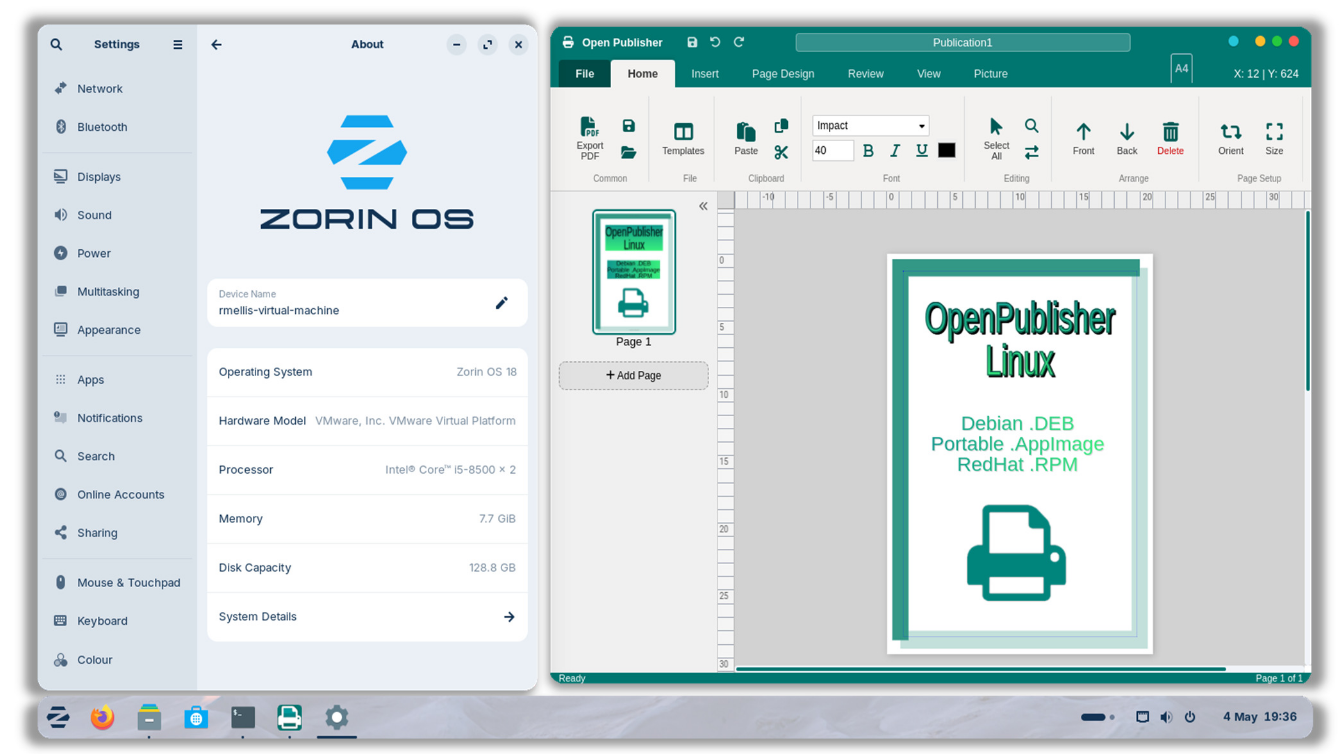Open Network settings in the sidebar

(117, 89)
